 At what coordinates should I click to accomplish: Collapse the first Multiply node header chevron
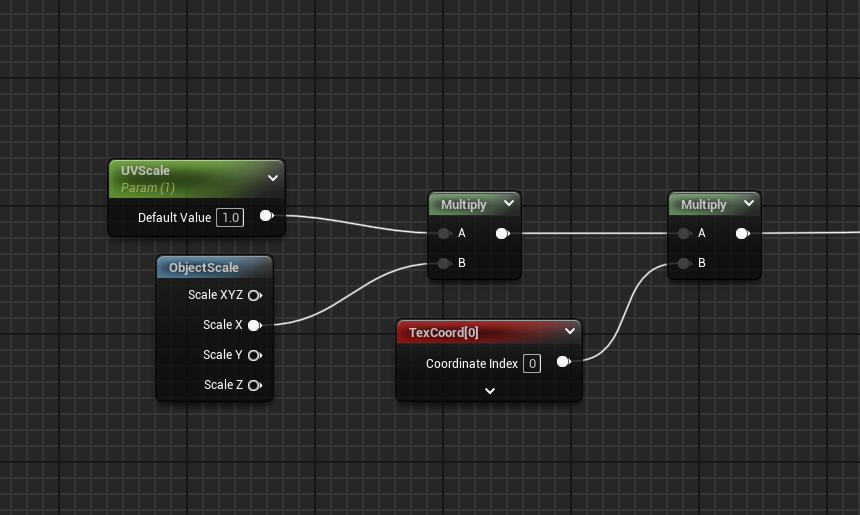point(508,204)
